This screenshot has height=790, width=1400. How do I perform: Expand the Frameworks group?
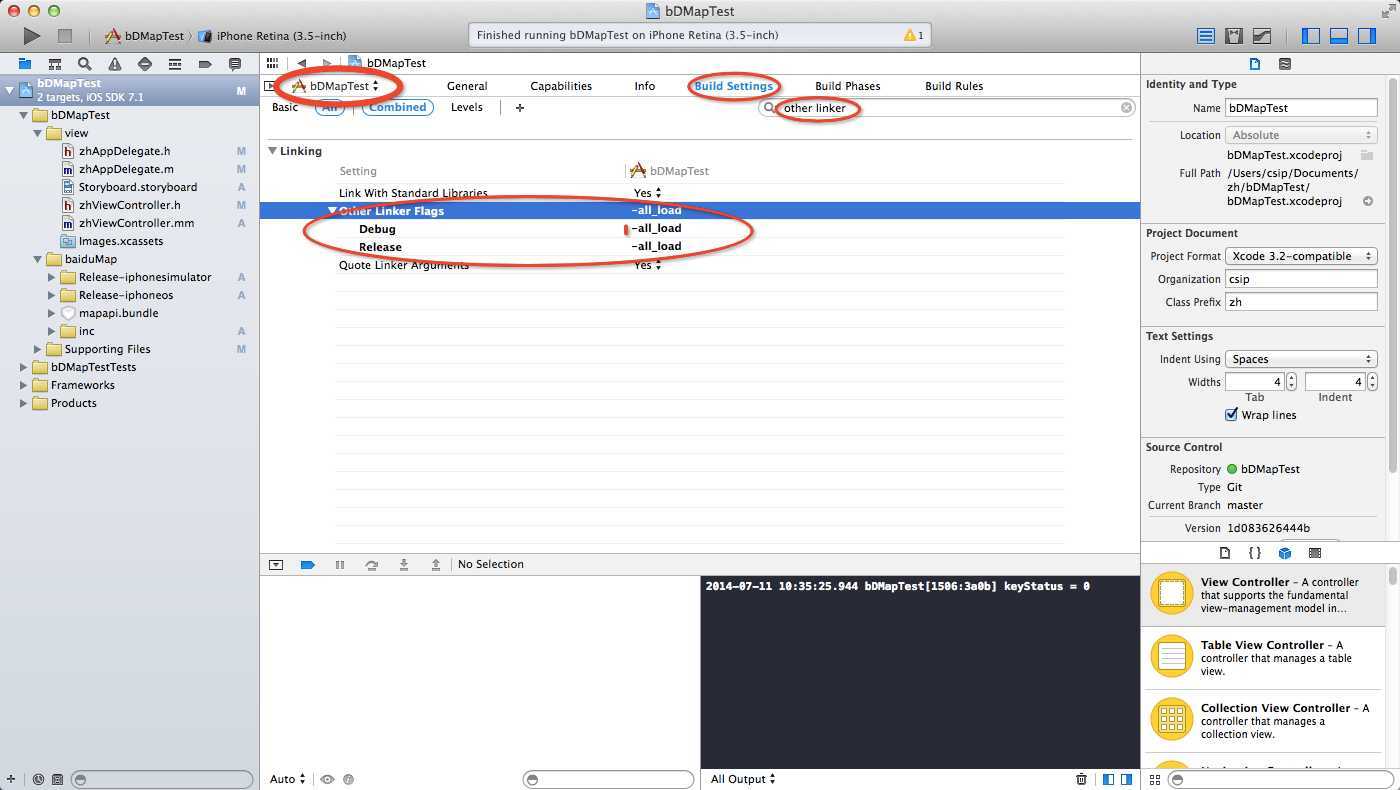[x=24, y=385]
